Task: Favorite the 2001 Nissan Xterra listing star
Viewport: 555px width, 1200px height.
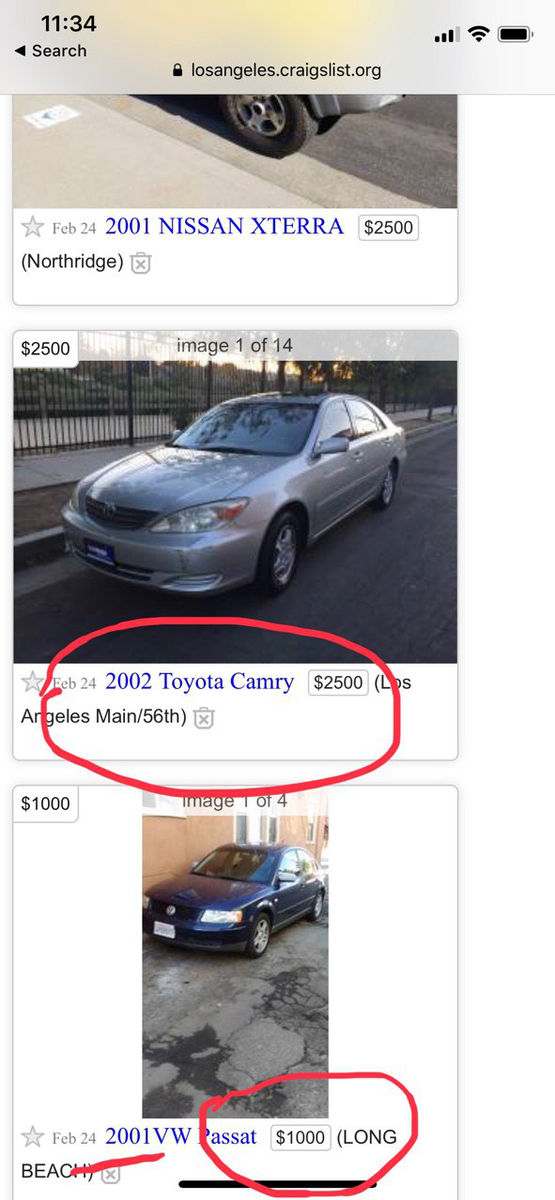Action: pyautogui.click(x=33, y=227)
